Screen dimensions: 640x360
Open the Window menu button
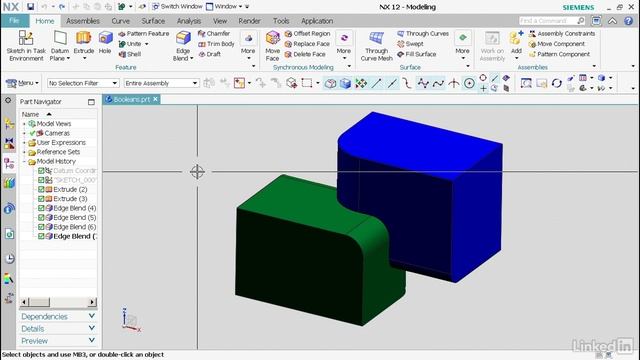click(224, 7)
